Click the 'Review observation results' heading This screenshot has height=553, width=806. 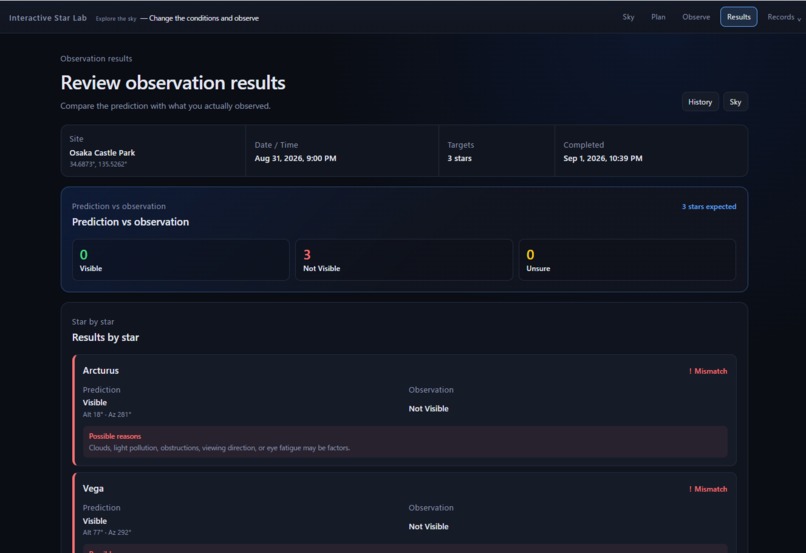coord(173,83)
